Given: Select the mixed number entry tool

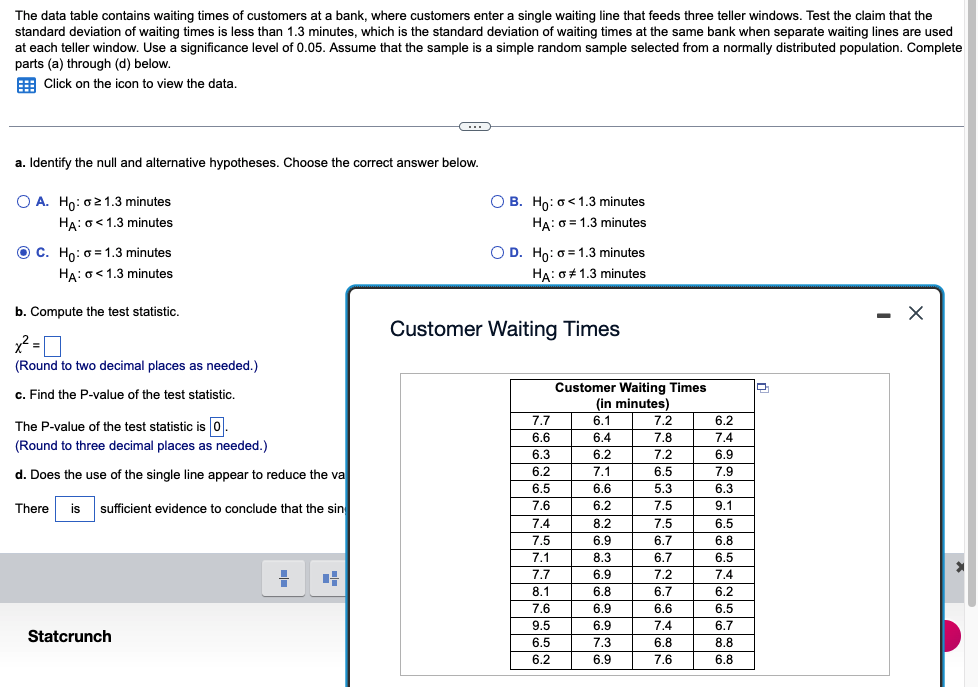Looking at the screenshot, I should tap(329, 577).
